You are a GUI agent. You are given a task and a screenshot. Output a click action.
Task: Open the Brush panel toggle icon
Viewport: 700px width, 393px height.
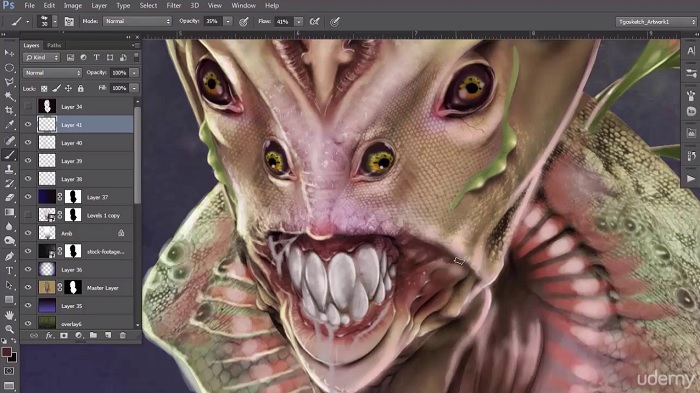coord(69,21)
